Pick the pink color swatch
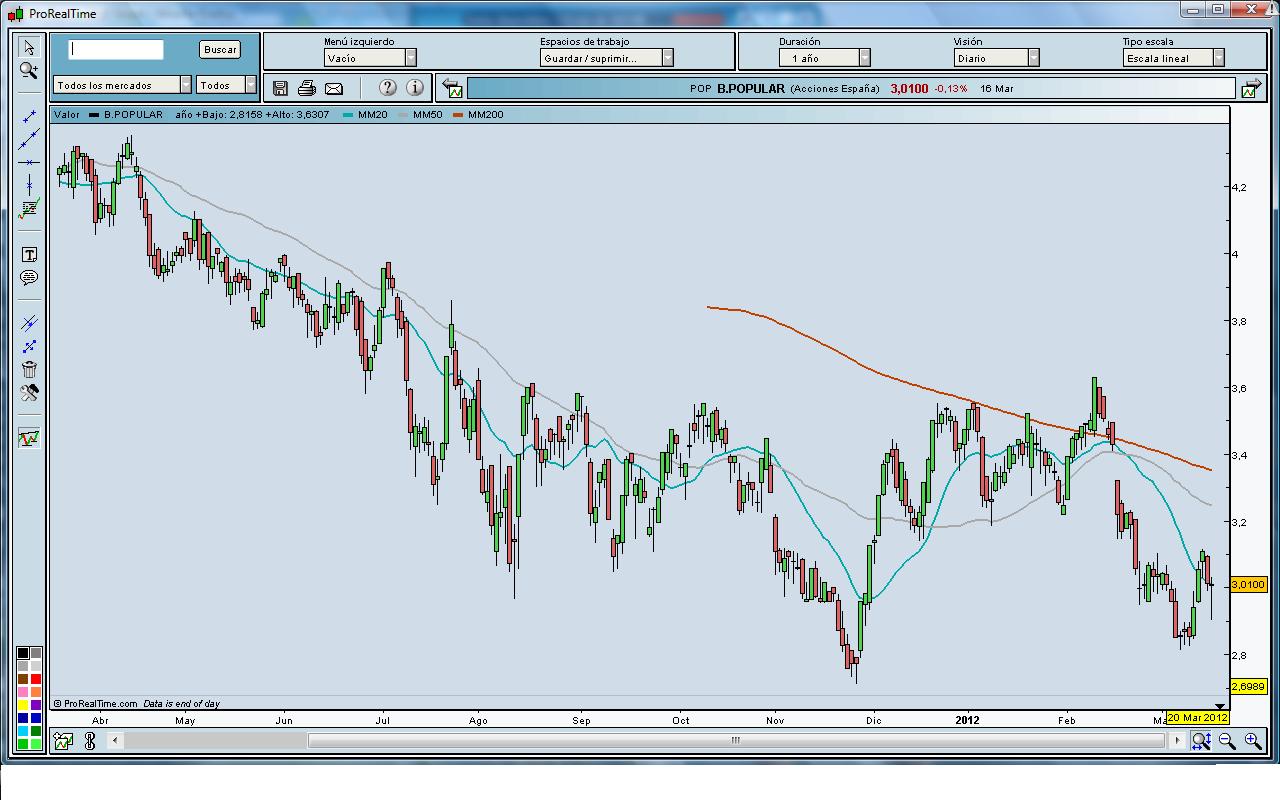The height and width of the screenshot is (800, 1280). click(23, 692)
